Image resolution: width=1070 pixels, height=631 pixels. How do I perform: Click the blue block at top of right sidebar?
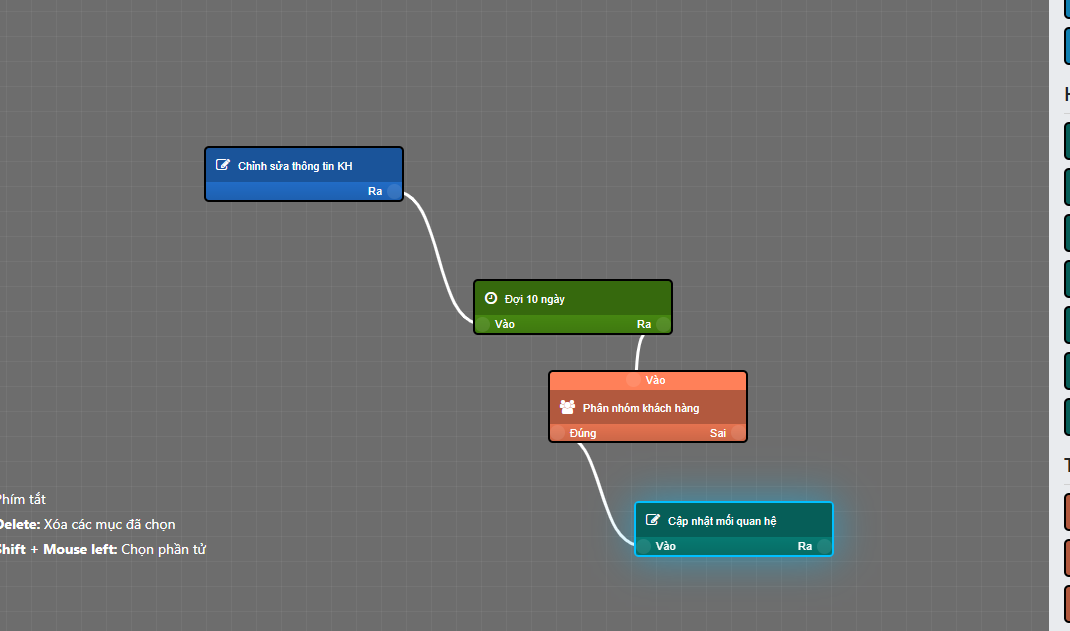click(1066, 46)
